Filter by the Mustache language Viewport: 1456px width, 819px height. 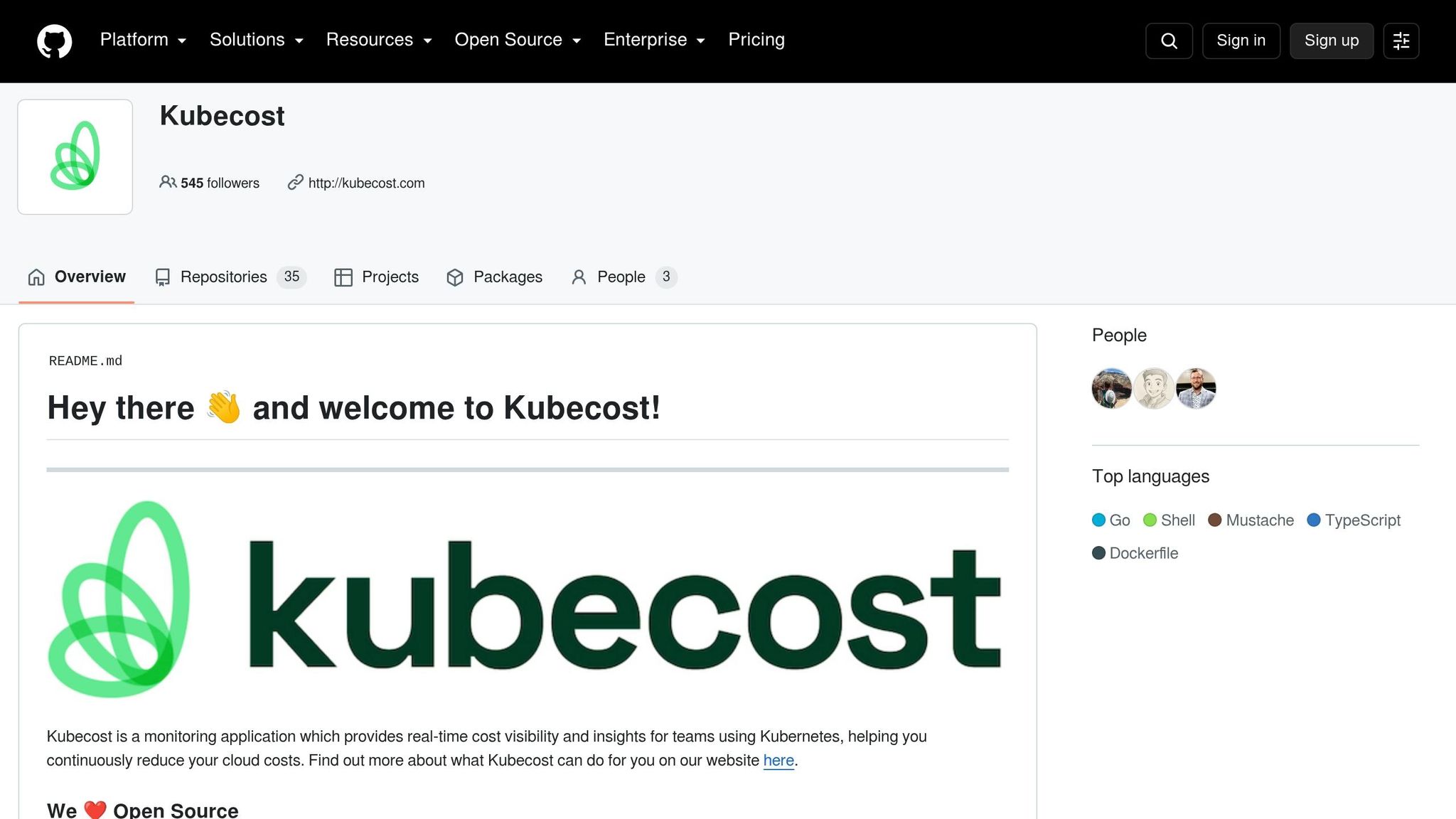[1251, 520]
